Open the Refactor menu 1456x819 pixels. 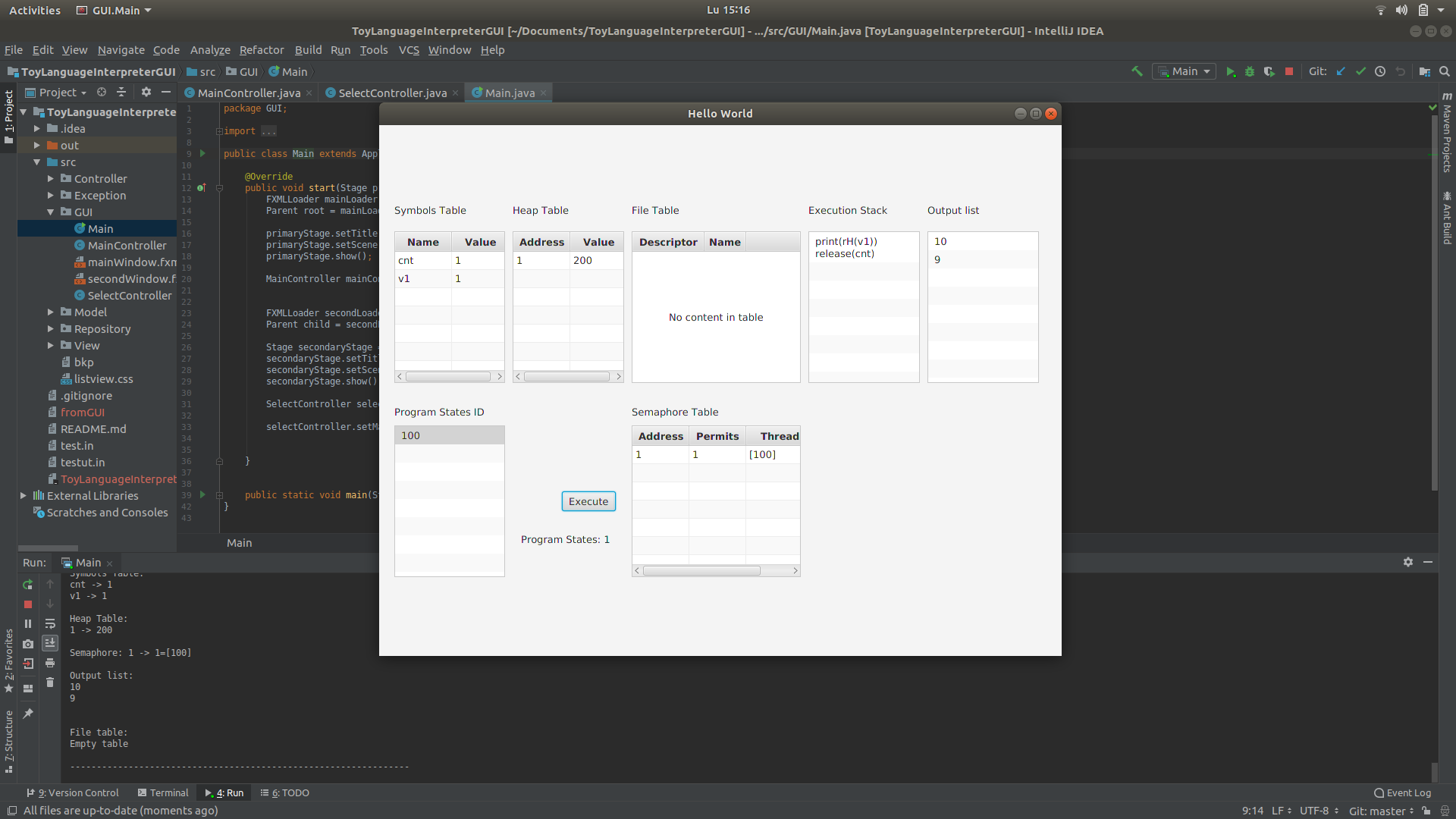[x=261, y=50]
